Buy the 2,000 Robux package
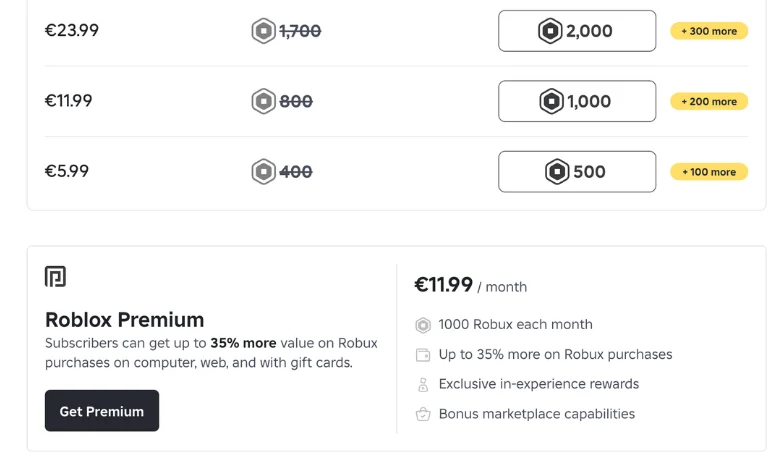The height and width of the screenshot is (460, 780). pyautogui.click(x=577, y=31)
